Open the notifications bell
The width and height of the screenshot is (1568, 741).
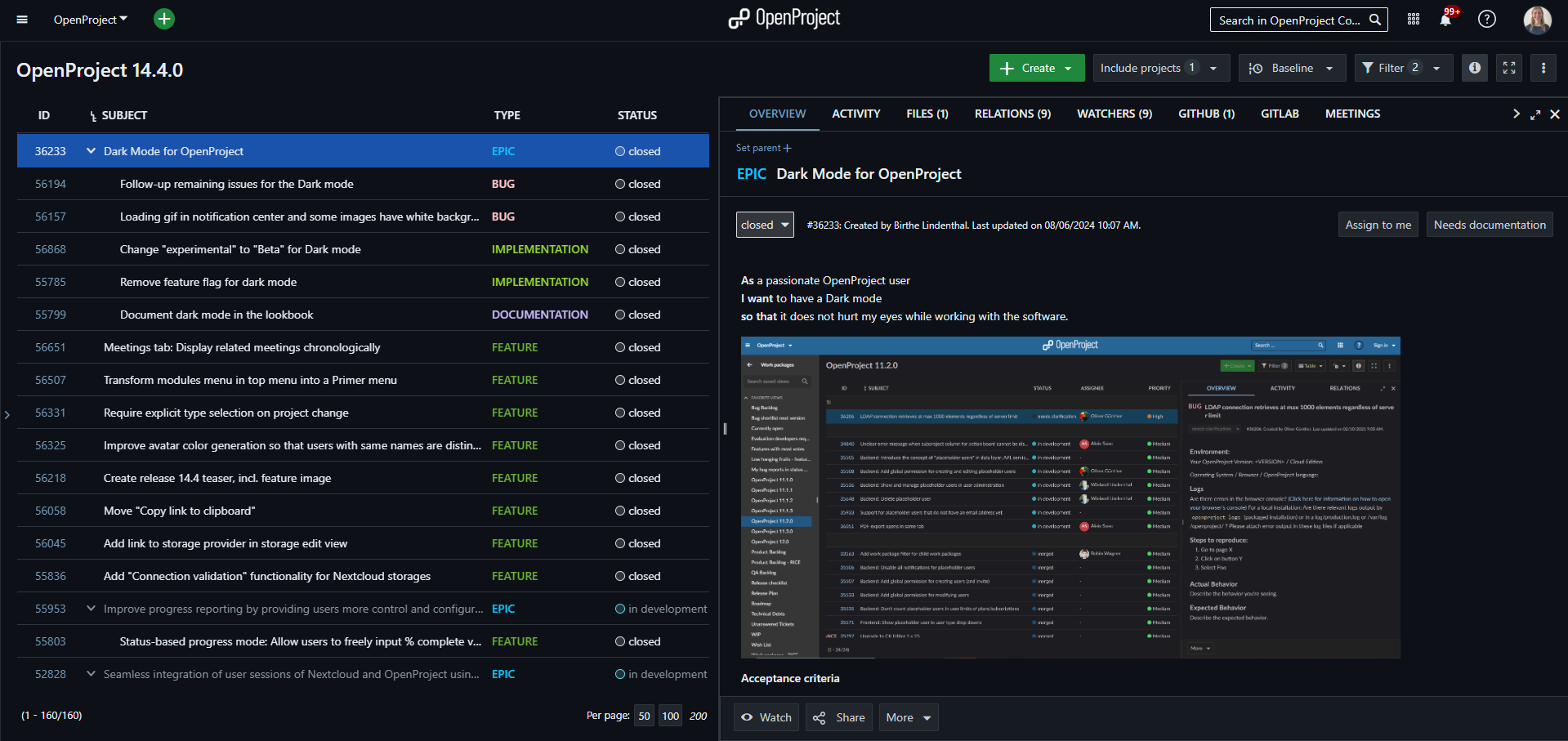tap(1446, 19)
